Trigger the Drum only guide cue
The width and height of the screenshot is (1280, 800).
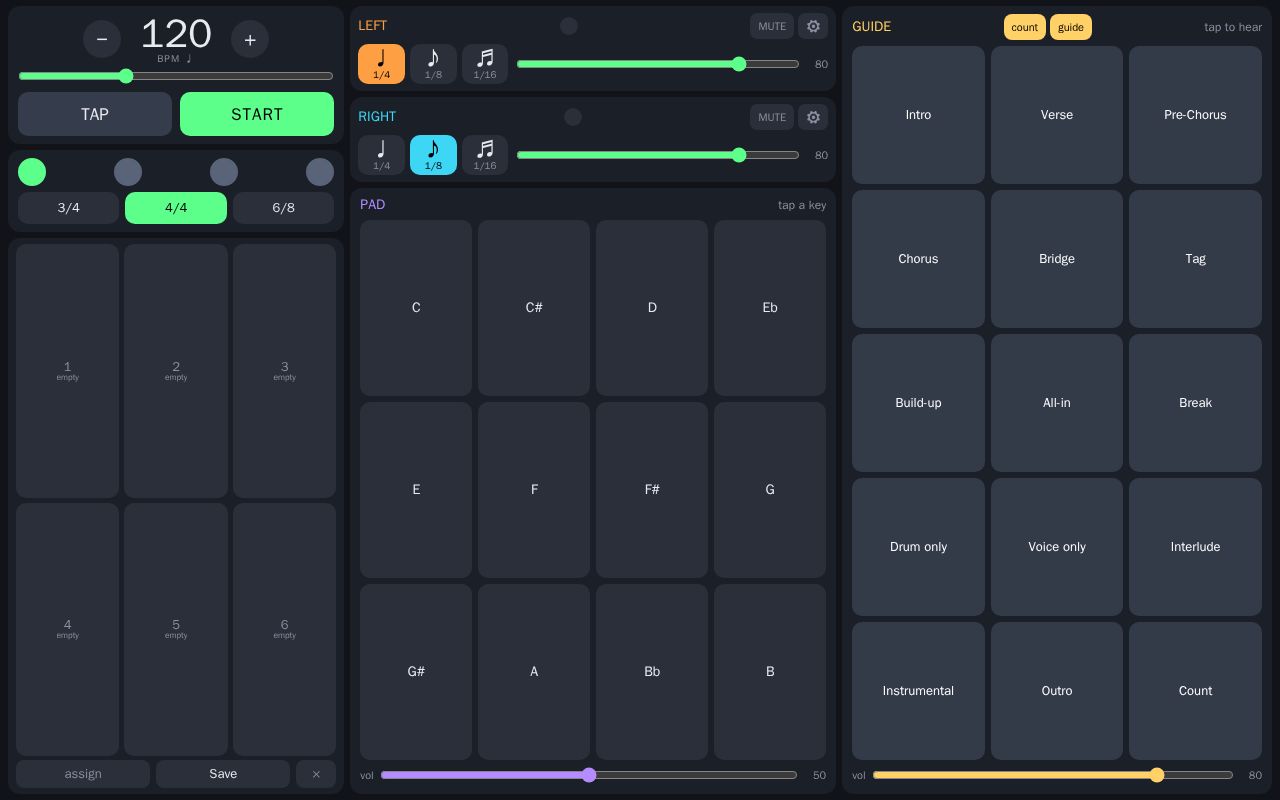(918, 547)
